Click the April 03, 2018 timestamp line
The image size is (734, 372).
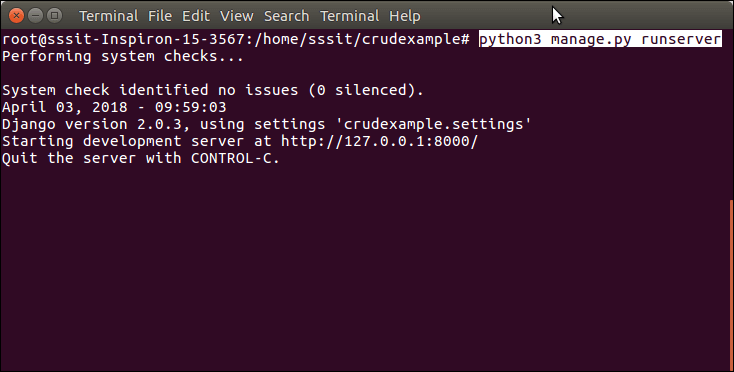(x=114, y=107)
